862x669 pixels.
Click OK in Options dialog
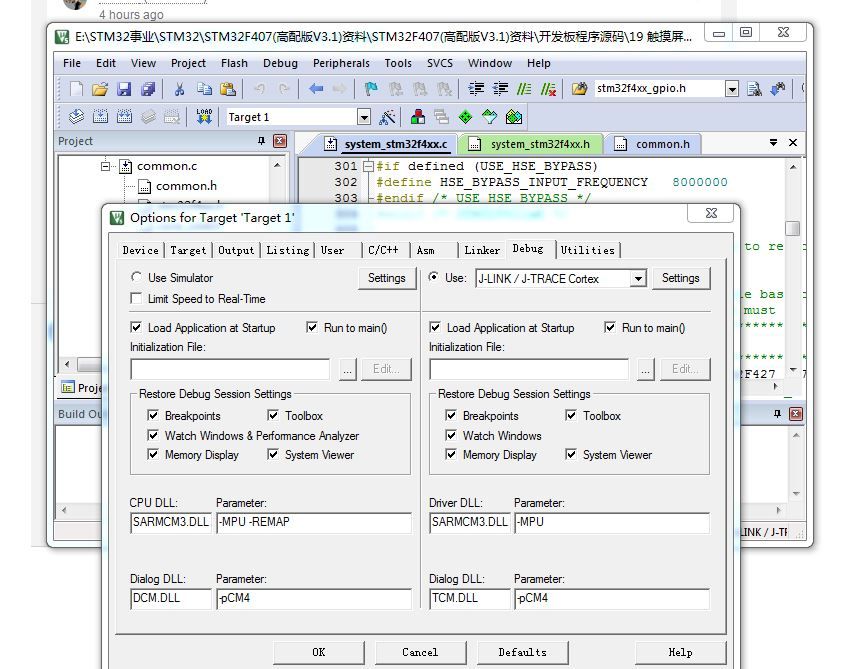(x=319, y=652)
